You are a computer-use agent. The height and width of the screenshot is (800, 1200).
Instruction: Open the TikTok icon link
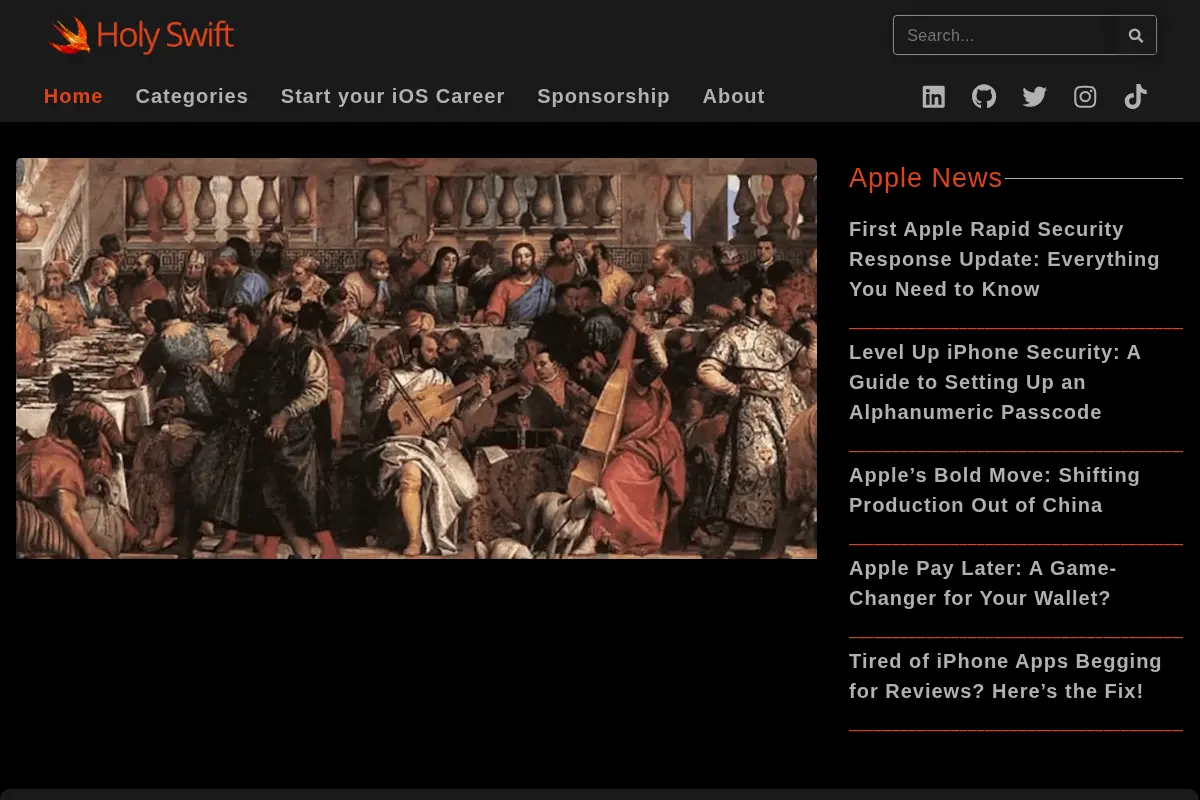pos(1135,97)
